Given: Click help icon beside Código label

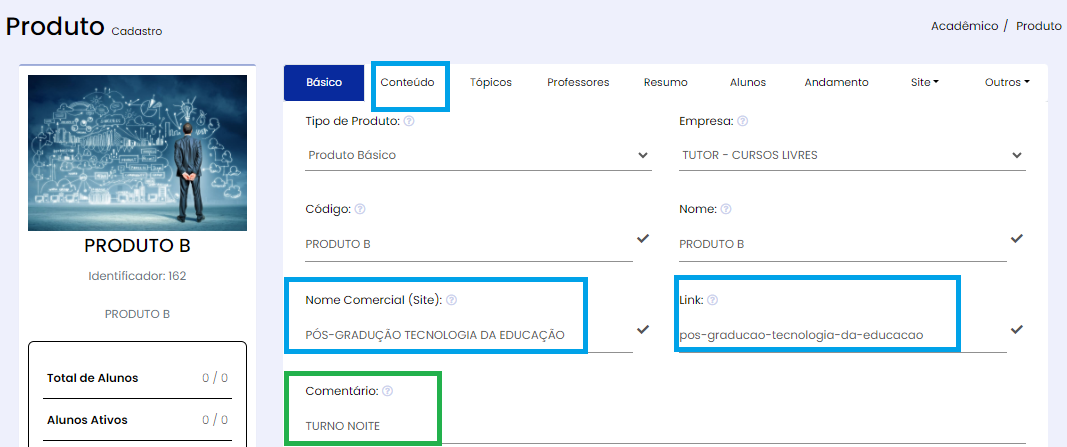Looking at the screenshot, I should click(x=360, y=210).
